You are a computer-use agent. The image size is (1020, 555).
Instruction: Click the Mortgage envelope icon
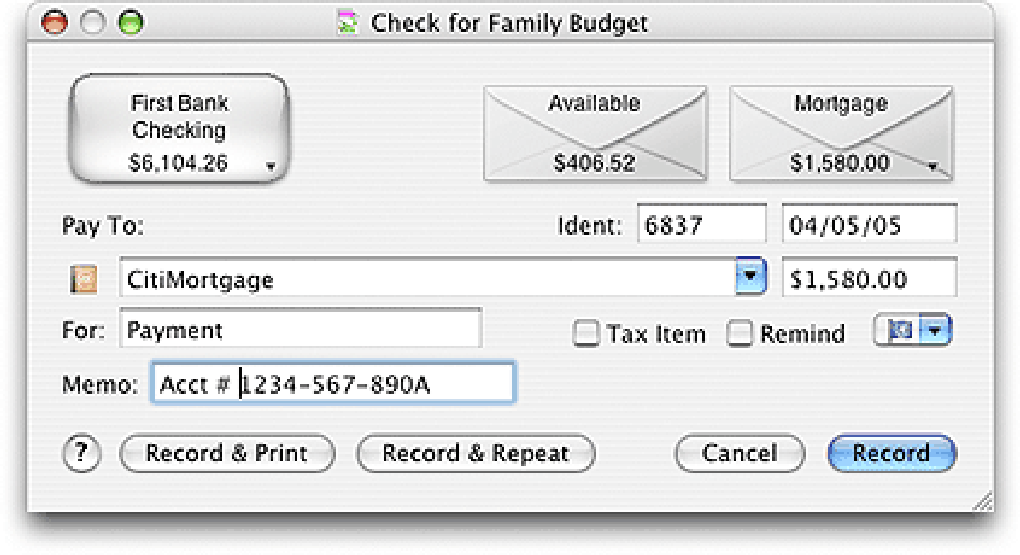click(840, 133)
